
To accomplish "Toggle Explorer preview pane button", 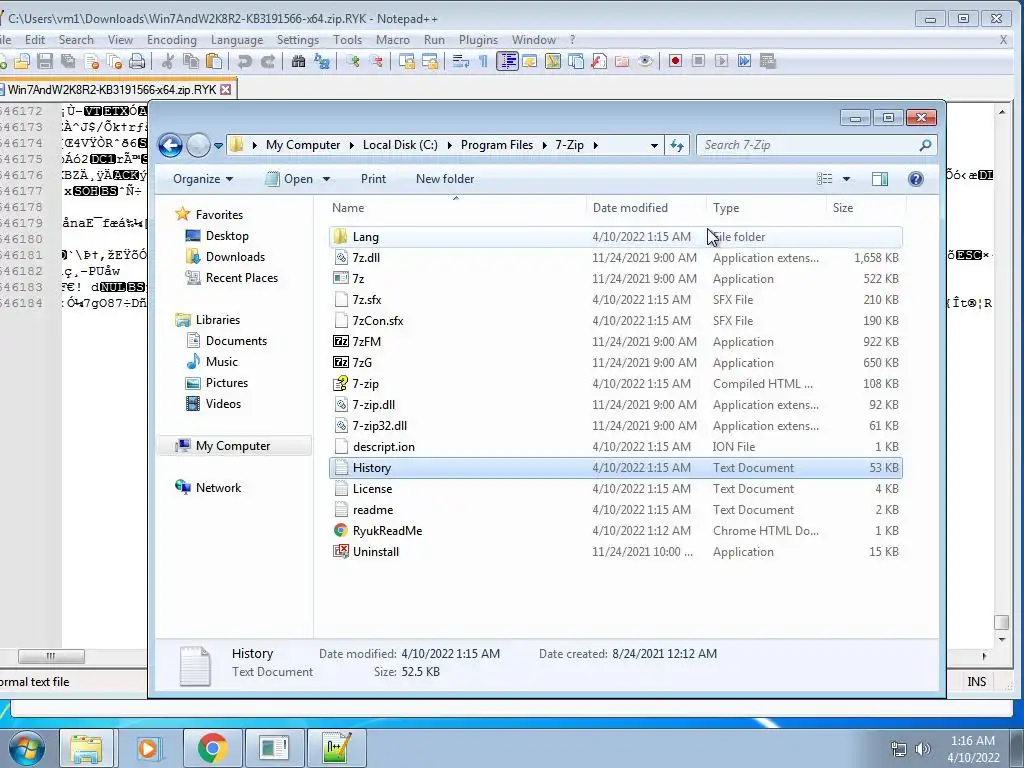I will (x=880, y=179).
